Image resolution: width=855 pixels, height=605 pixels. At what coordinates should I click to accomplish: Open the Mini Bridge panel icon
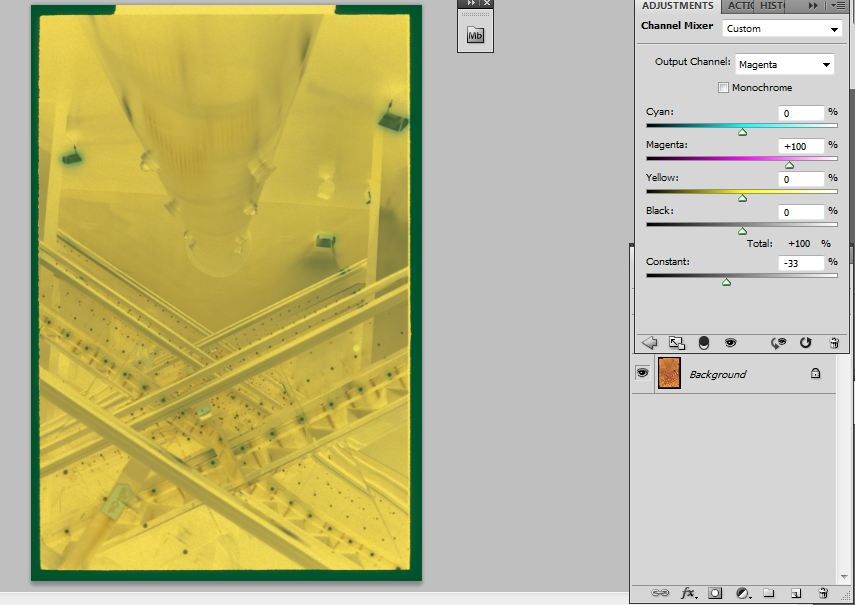coord(475,37)
